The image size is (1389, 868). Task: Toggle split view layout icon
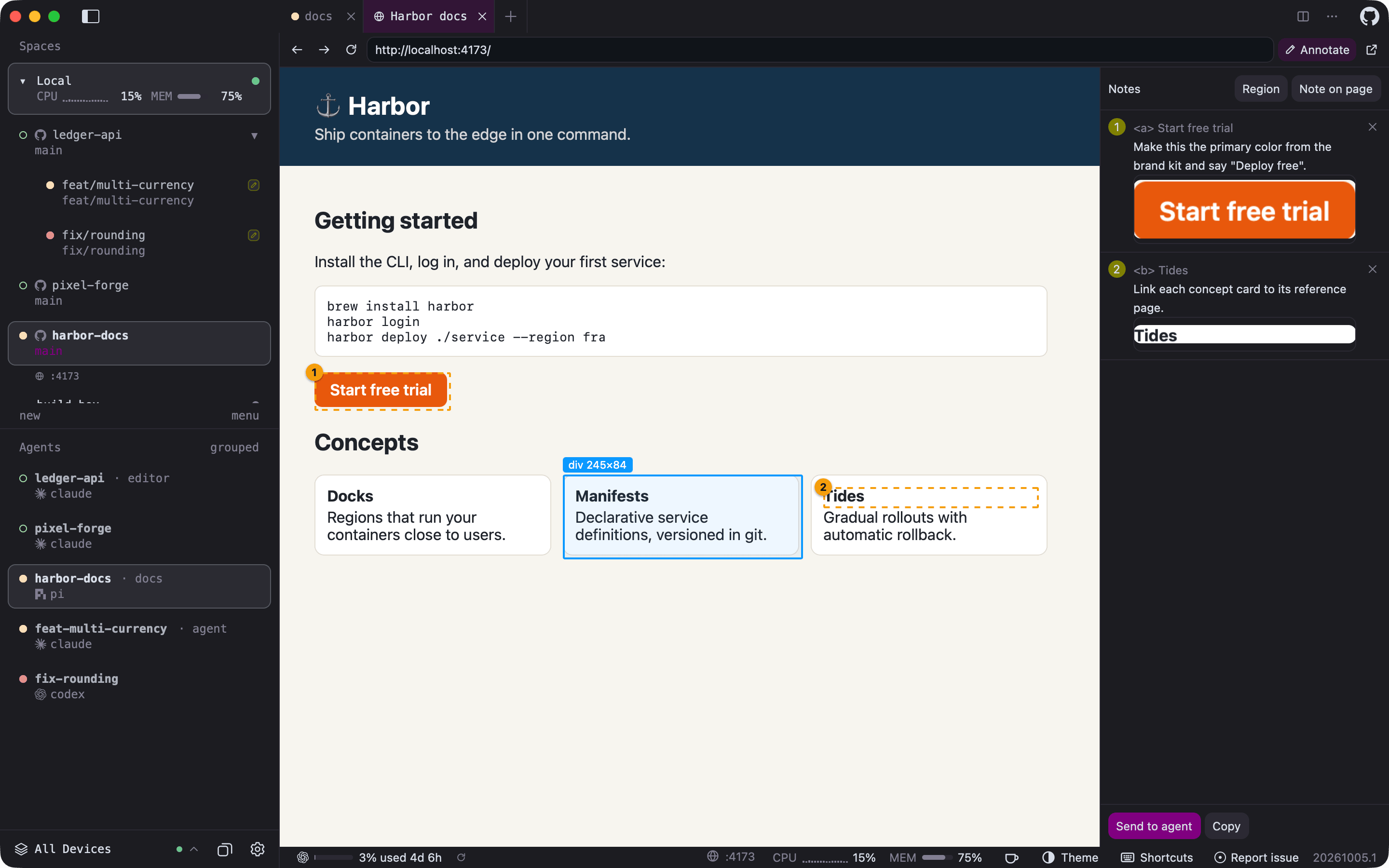(1303, 16)
